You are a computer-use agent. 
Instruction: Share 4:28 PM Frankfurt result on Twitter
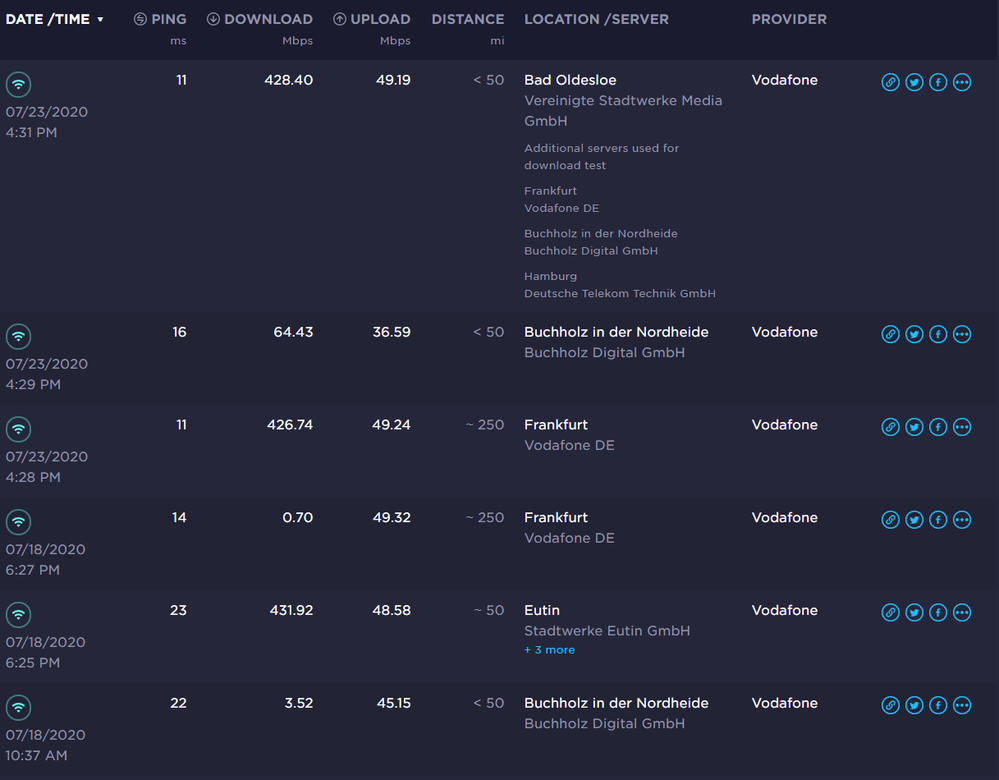914,427
